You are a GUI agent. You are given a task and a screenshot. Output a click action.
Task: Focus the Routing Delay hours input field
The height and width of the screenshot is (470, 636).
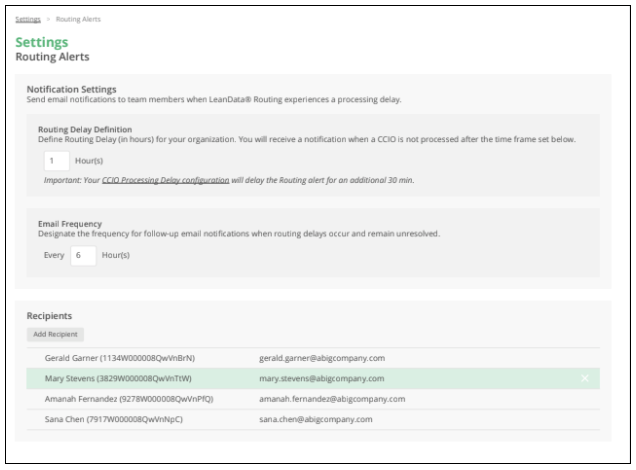[x=56, y=159]
